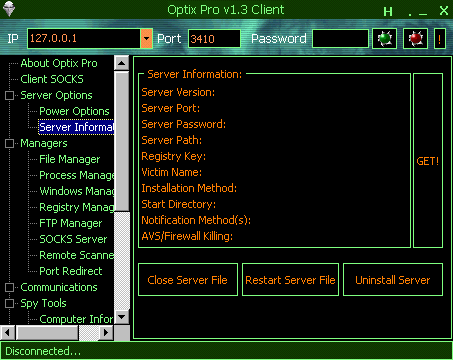Click the orange exclamation mark button
This screenshot has width=453, height=360.
click(440, 39)
